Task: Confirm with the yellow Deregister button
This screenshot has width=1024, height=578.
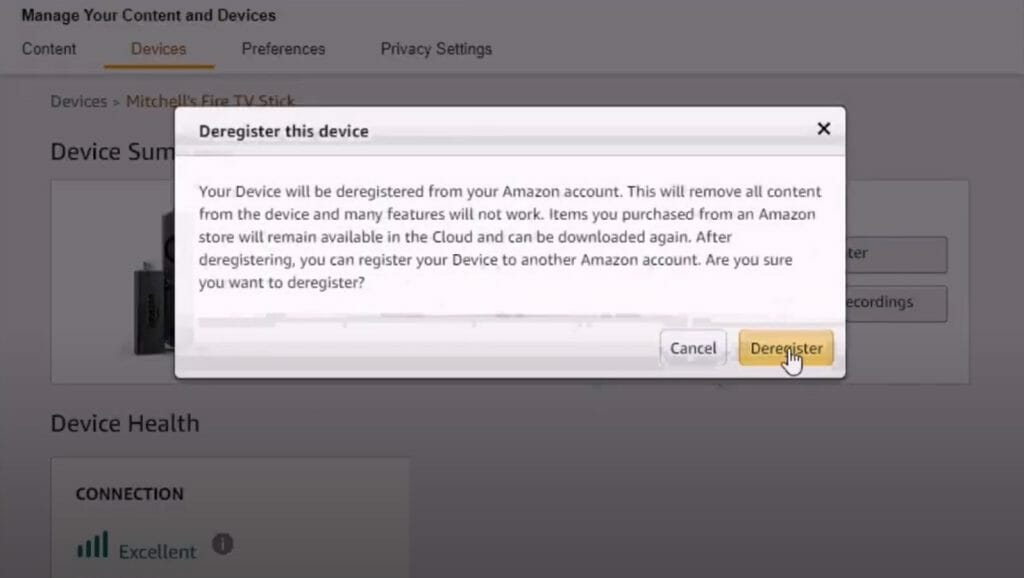Action: pyautogui.click(x=786, y=348)
